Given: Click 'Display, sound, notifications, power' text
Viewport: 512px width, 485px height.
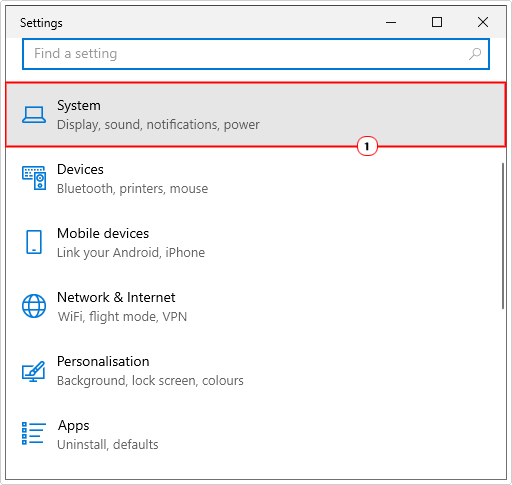Looking at the screenshot, I should [158, 125].
